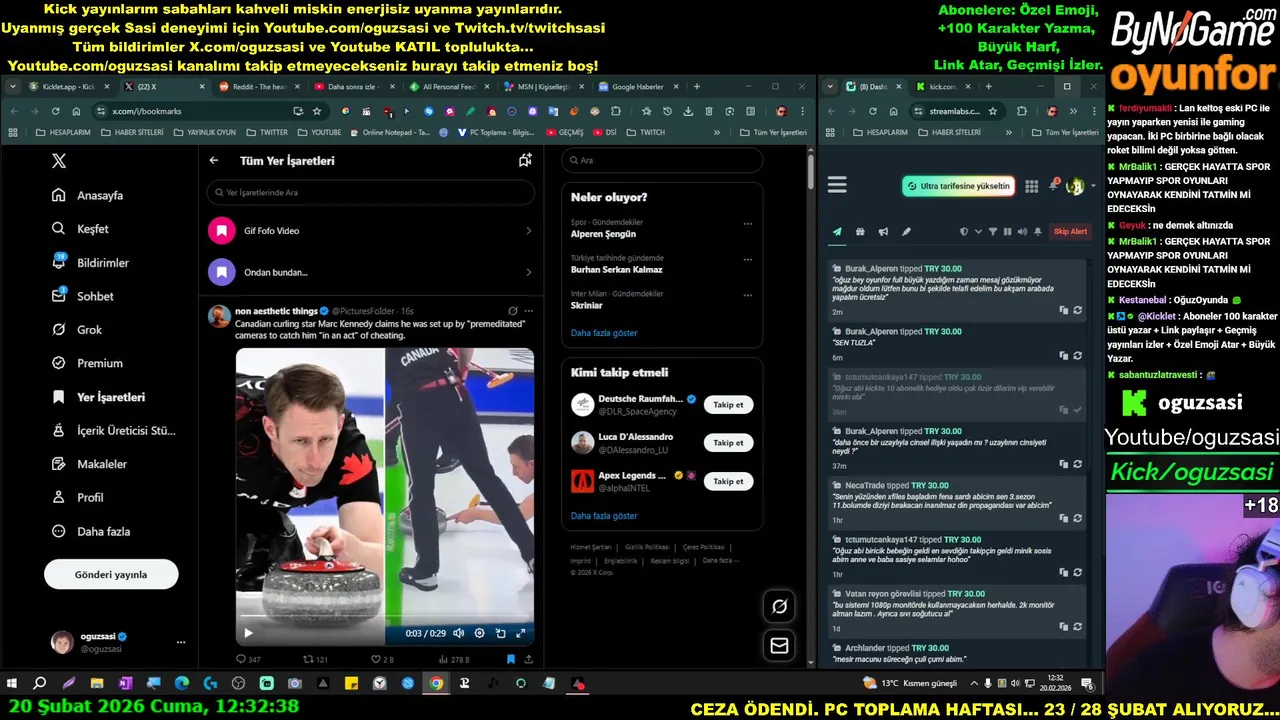Open Profil in the X sidebar
The width and height of the screenshot is (1280, 720).
click(78, 497)
